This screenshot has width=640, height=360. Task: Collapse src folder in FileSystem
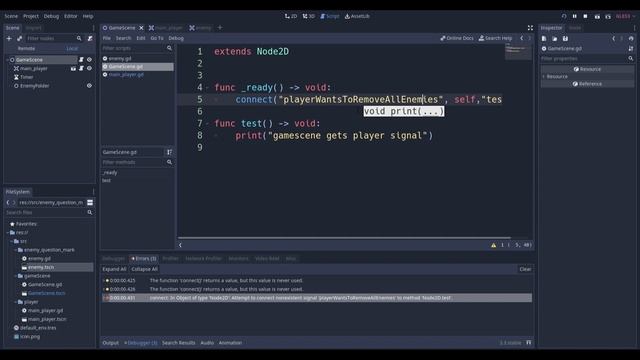click(x=12, y=241)
